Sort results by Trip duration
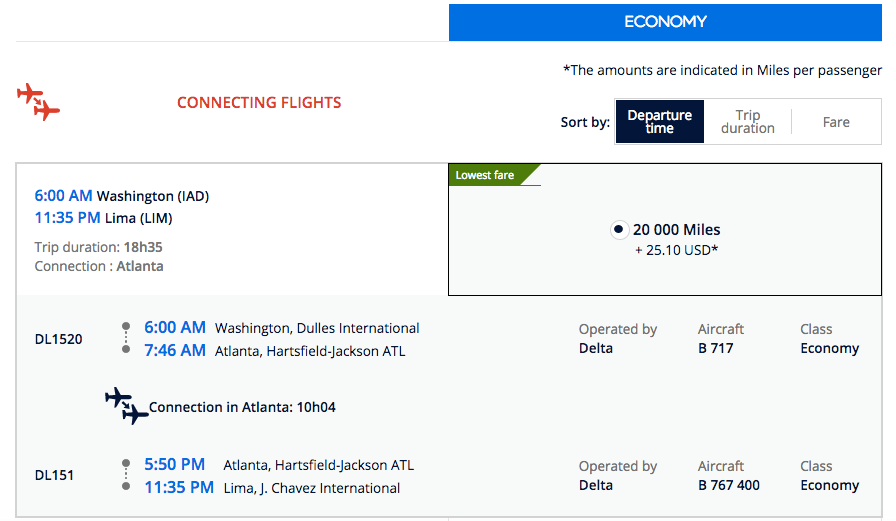 click(747, 122)
